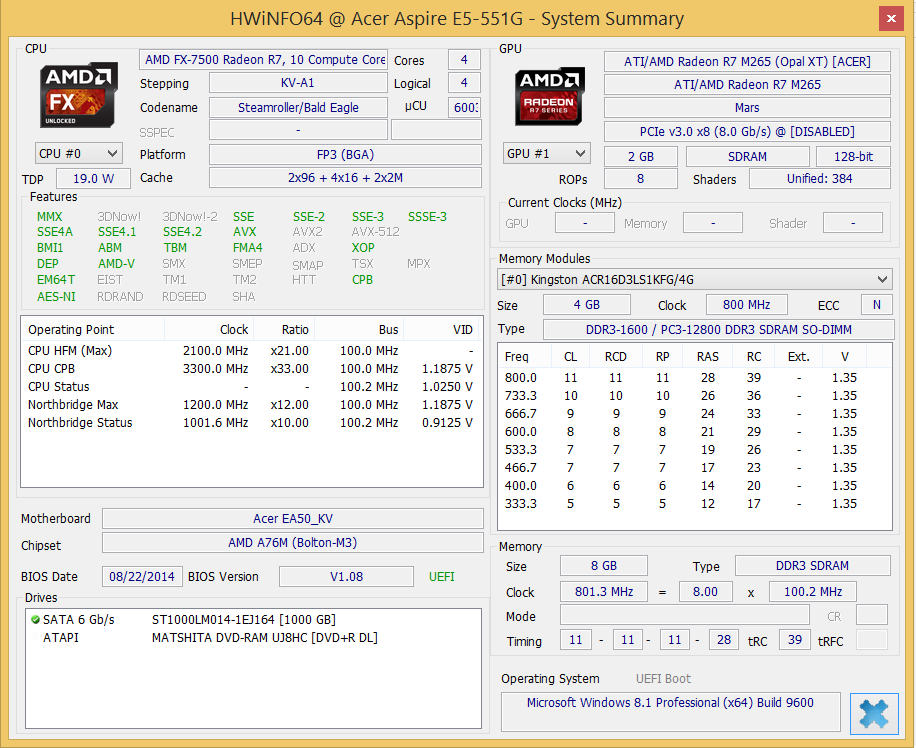Click the DDR3-1600 / PC3-12800 type field
916x748 pixels.
tap(719, 330)
